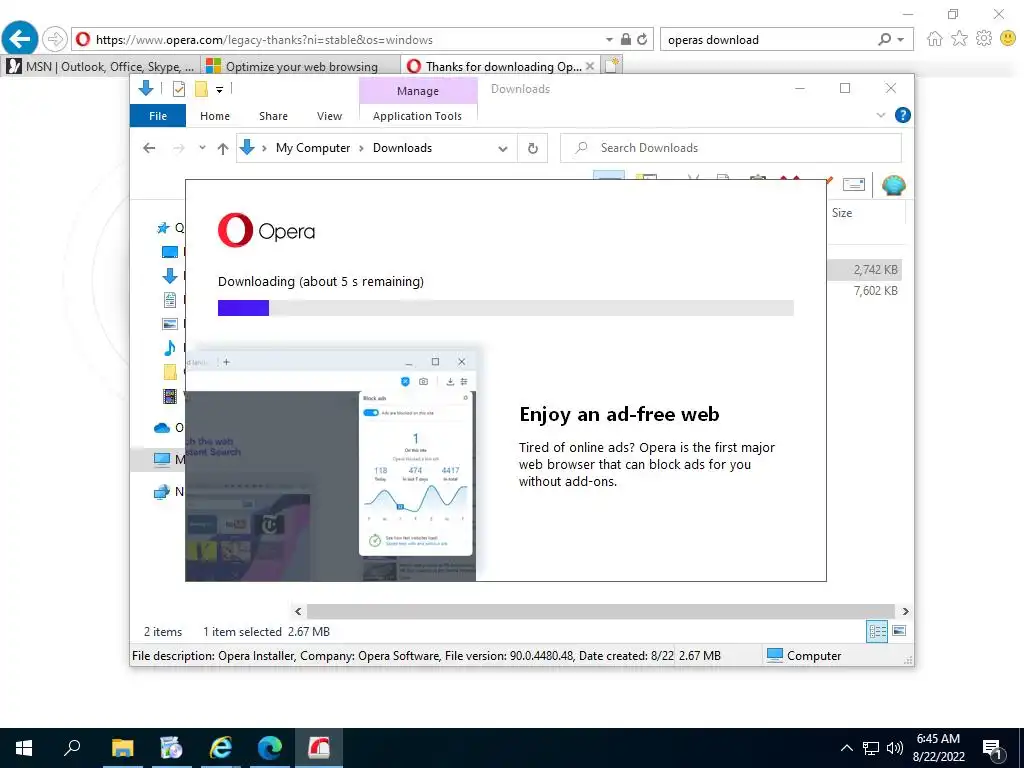Open the Share ribbon tab
This screenshot has width=1024, height=768.
273,116
